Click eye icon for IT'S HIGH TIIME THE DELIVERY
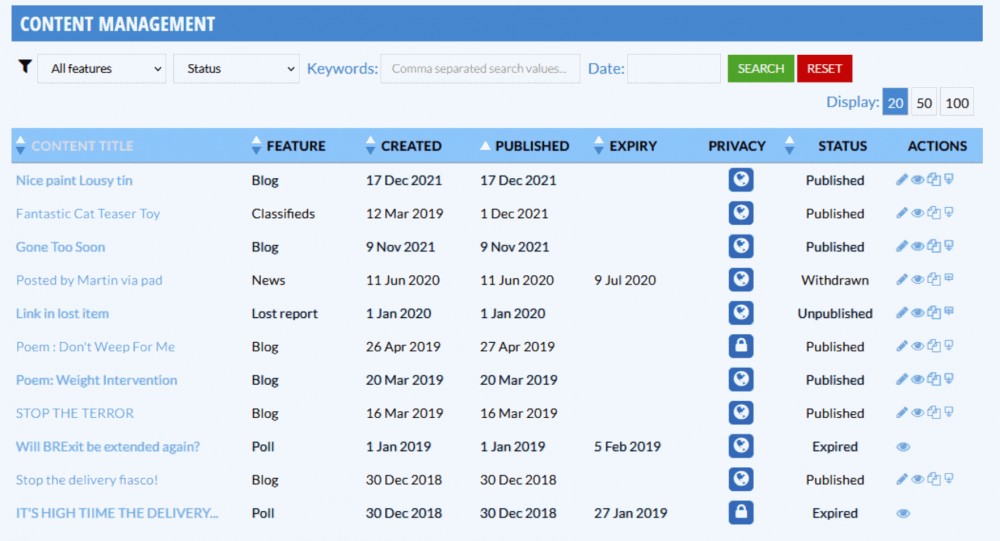The image size is (1000, 541). (x=903, y=513)
